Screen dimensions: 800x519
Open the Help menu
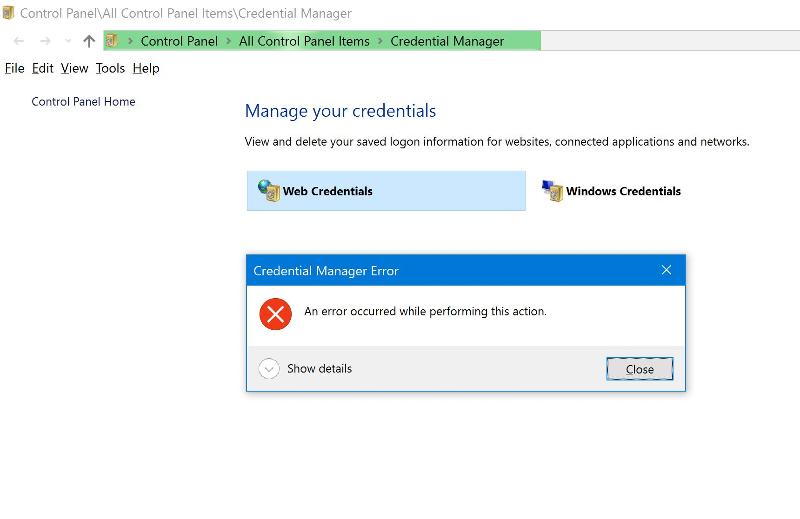point(146,68)
